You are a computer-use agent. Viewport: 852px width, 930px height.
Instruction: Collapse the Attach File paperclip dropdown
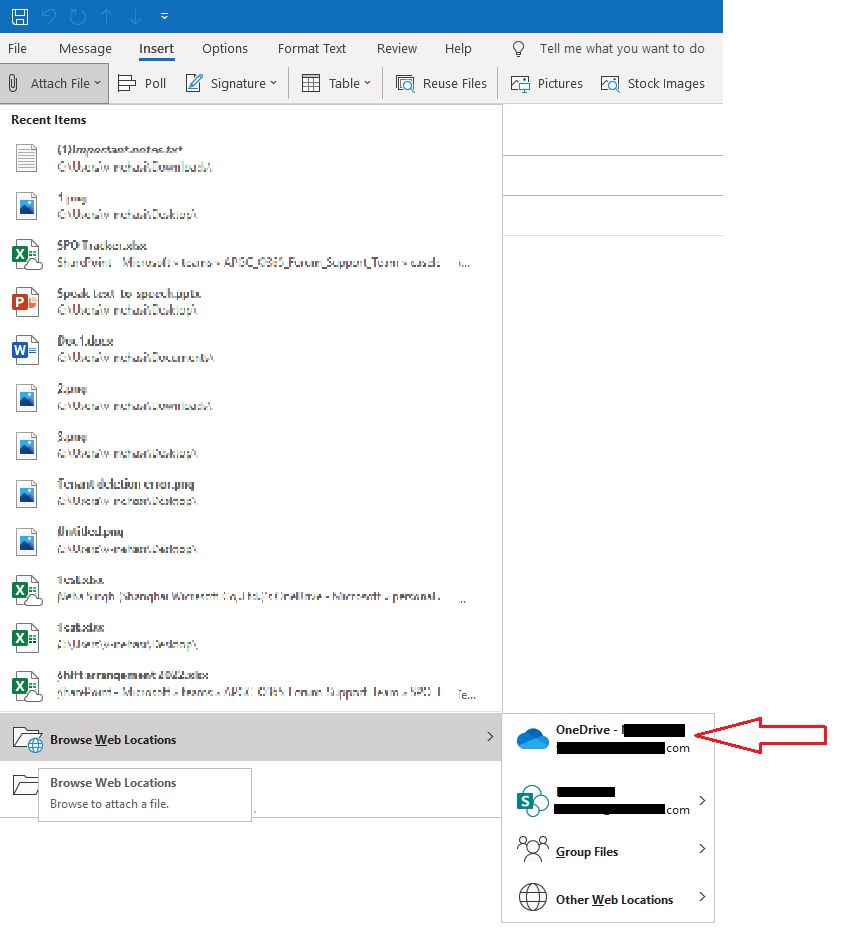pos(55,84)
